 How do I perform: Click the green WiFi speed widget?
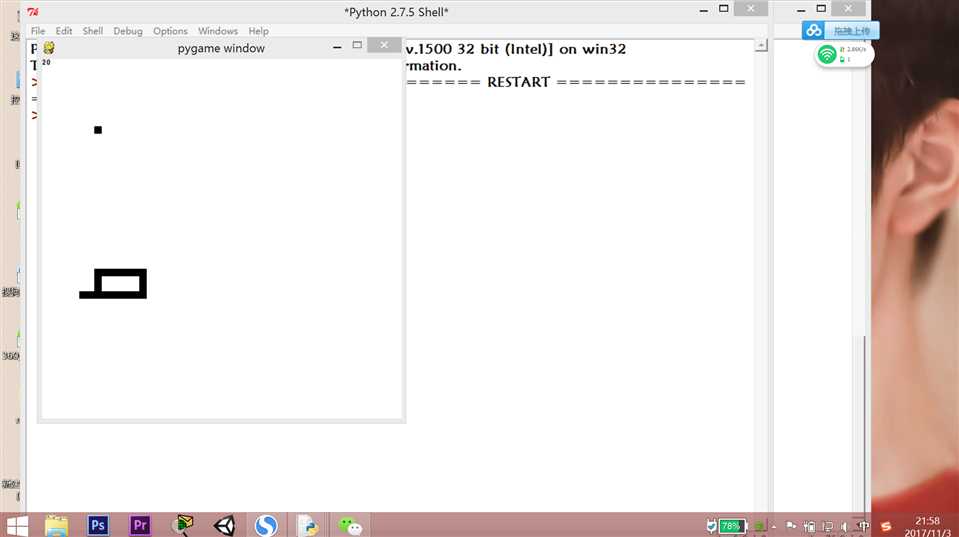pyautogui.click(x=844, y=54)
